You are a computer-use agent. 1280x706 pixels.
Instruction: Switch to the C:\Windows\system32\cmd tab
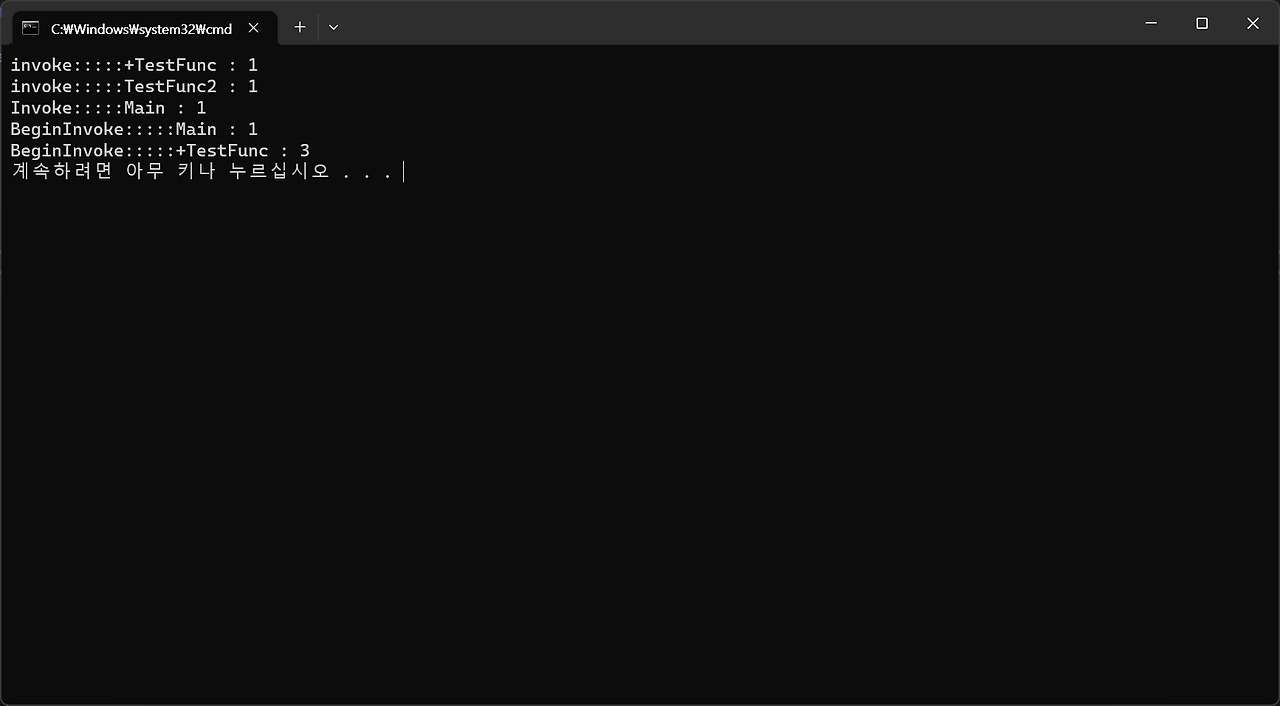point(140,28)
